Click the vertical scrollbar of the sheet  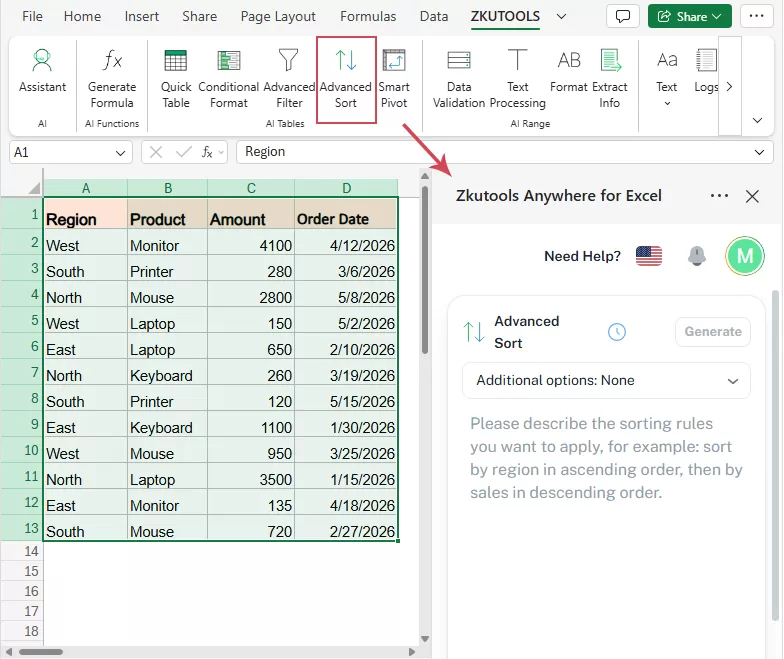point(424,270)
